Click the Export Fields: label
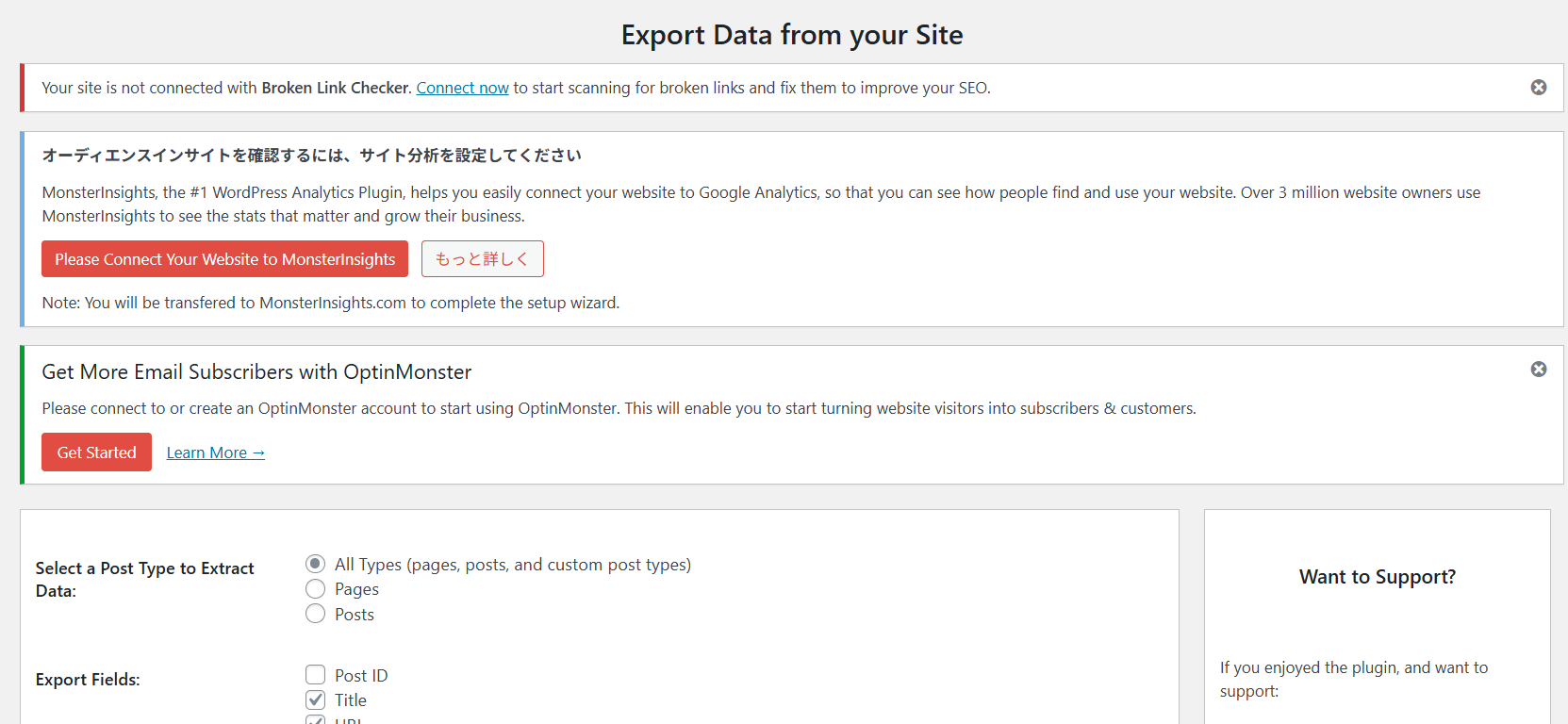The width and height of the screenshot is (1568, 724). pyautogui.click(x=88, y=680)
